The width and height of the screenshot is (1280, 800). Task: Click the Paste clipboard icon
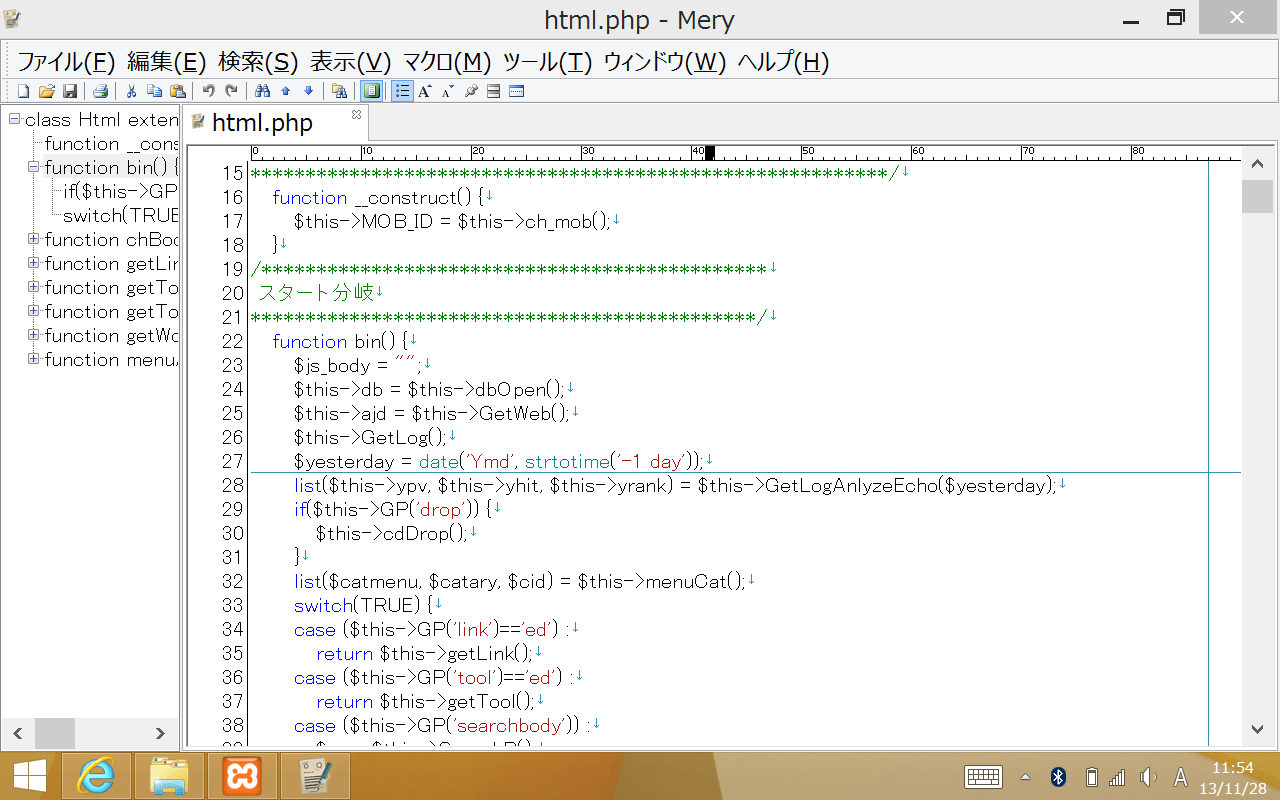(177, 91)
